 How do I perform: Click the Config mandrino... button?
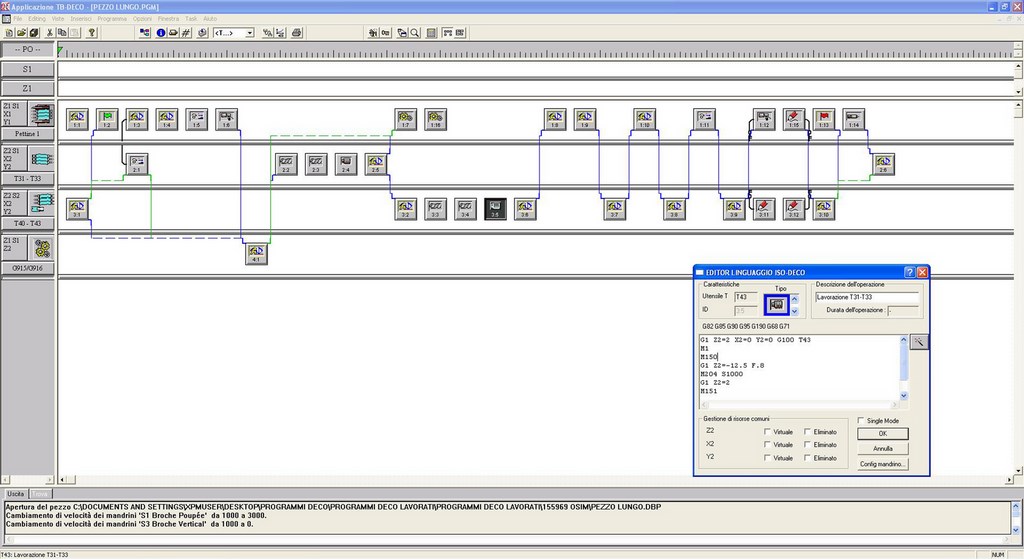(x=882, y=464)
